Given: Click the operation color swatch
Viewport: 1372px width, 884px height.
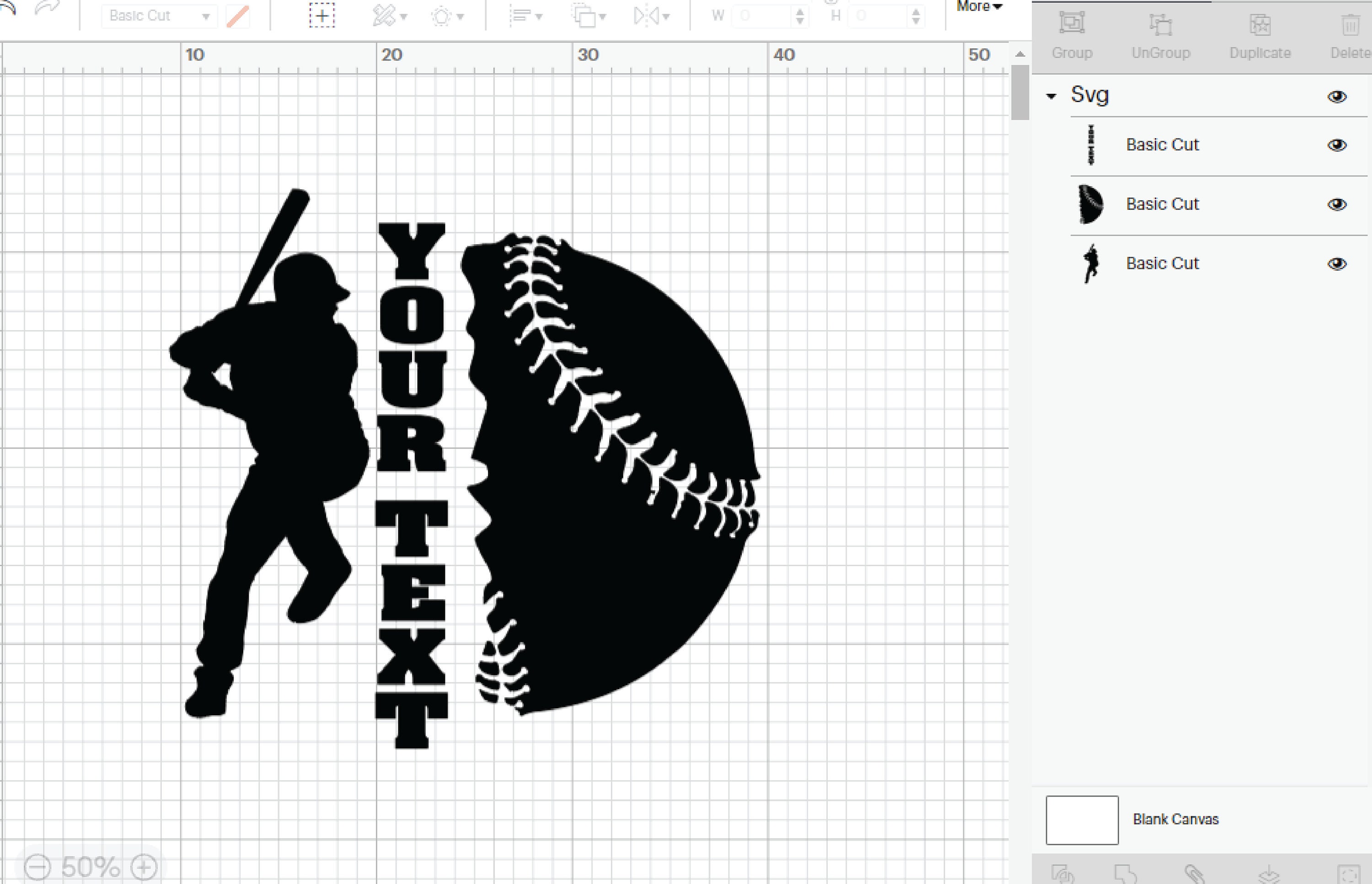Looking at the screenshot, I should 239,16.
